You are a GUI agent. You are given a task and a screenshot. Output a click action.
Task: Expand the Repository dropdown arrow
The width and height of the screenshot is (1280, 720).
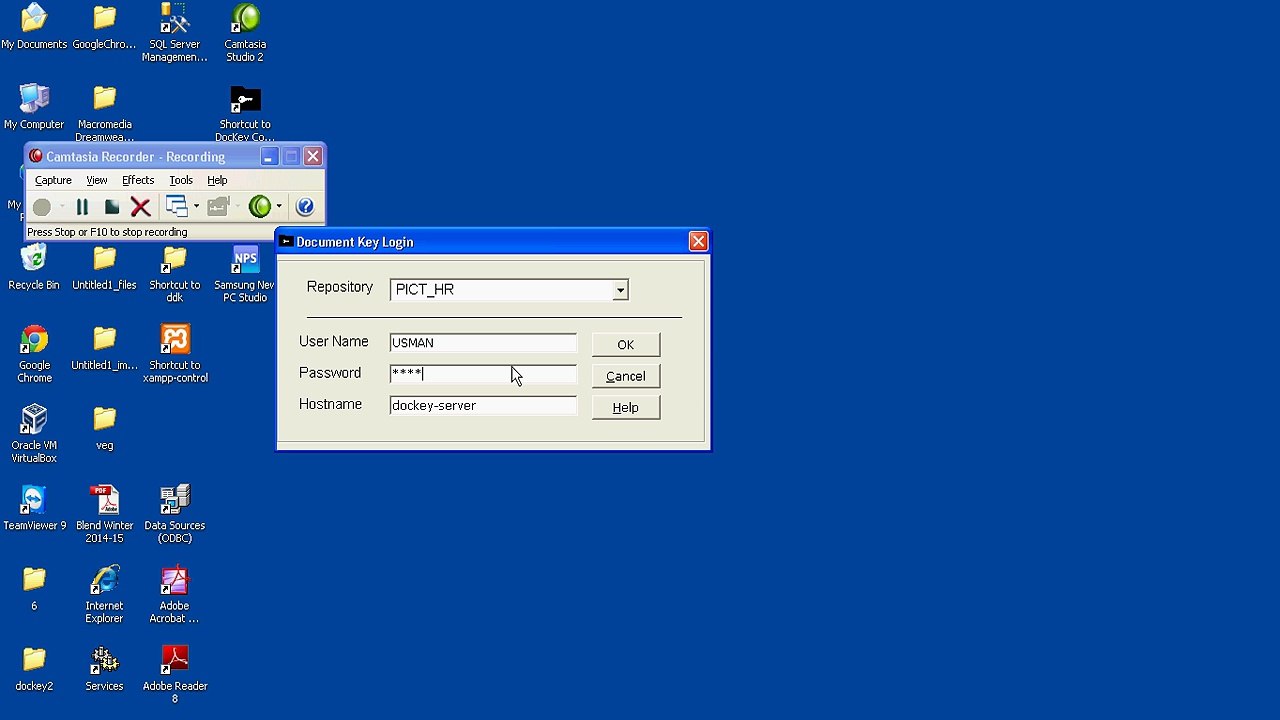pos(620,290)
